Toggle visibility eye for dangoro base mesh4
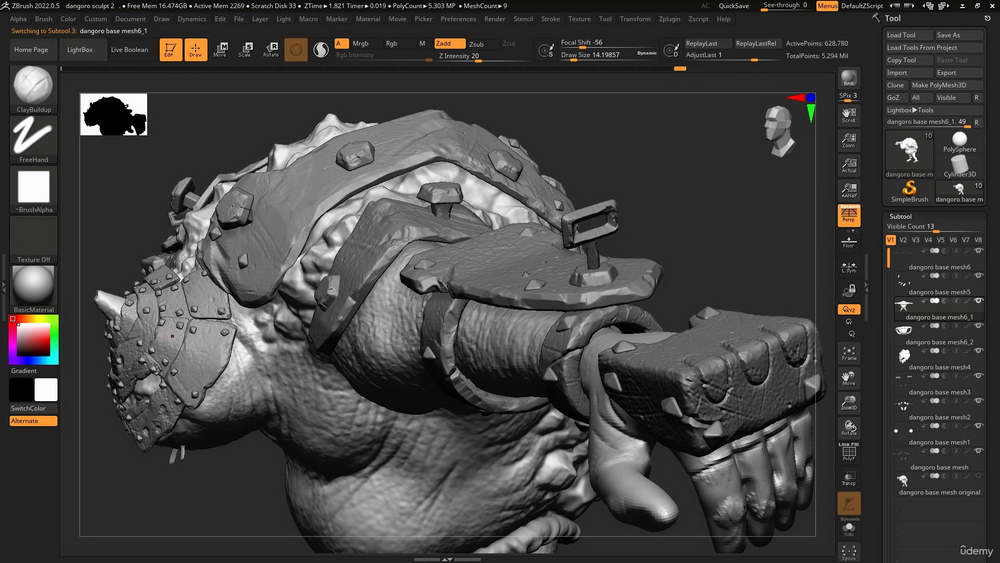The height and width of the screenshot is (563, 1000). (x=979, y=351)
